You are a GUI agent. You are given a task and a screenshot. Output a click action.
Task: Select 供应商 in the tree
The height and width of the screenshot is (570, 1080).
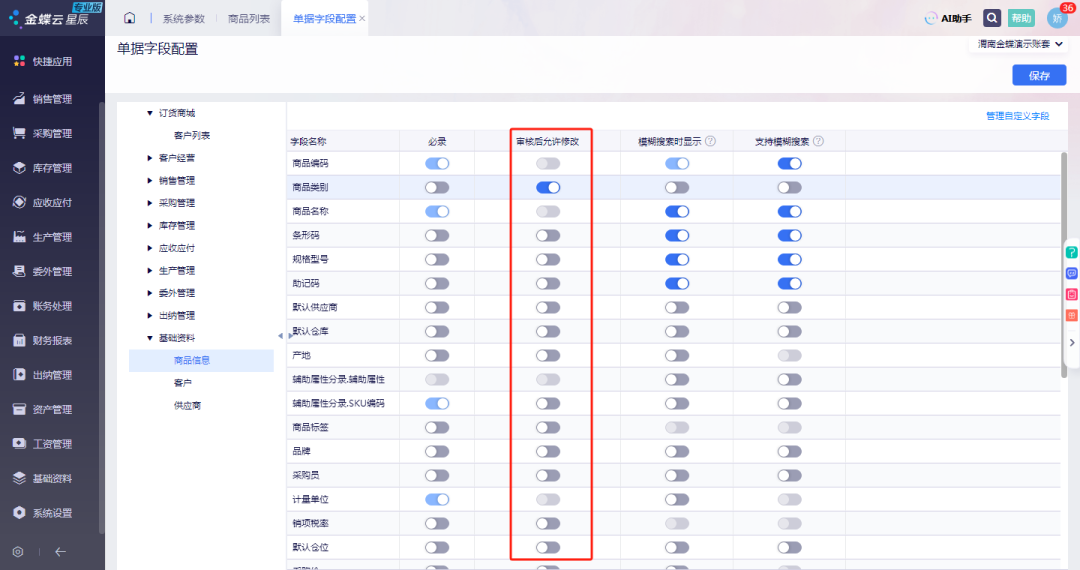coord(187,405)
